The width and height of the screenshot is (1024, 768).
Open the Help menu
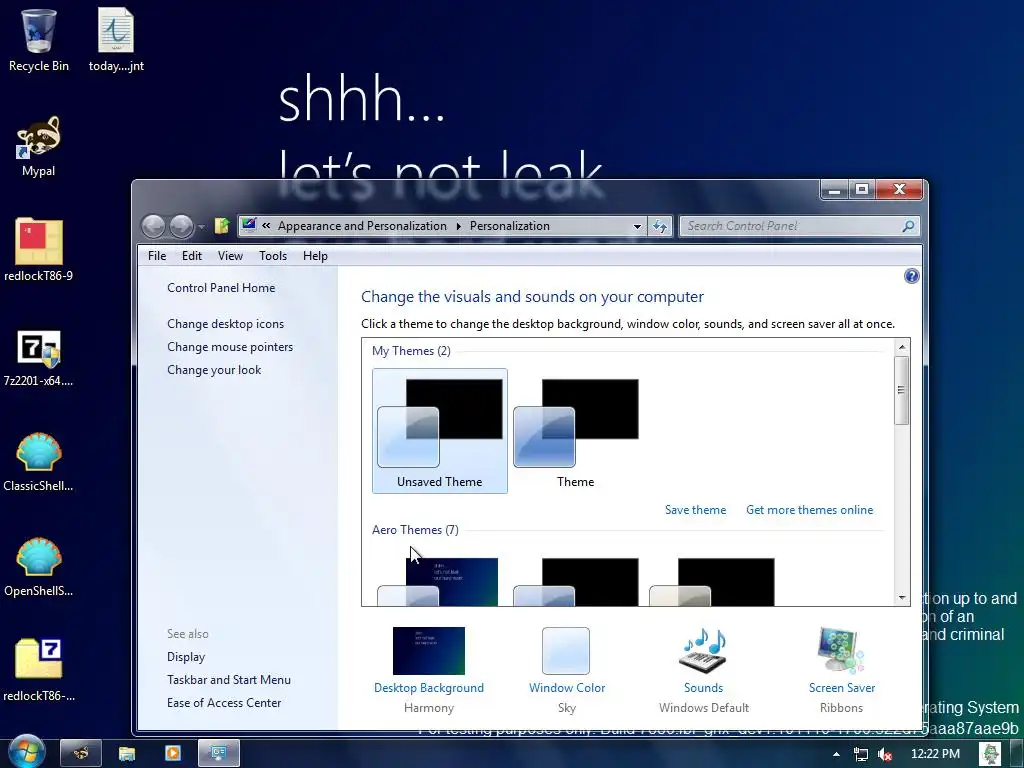[315, 256]
